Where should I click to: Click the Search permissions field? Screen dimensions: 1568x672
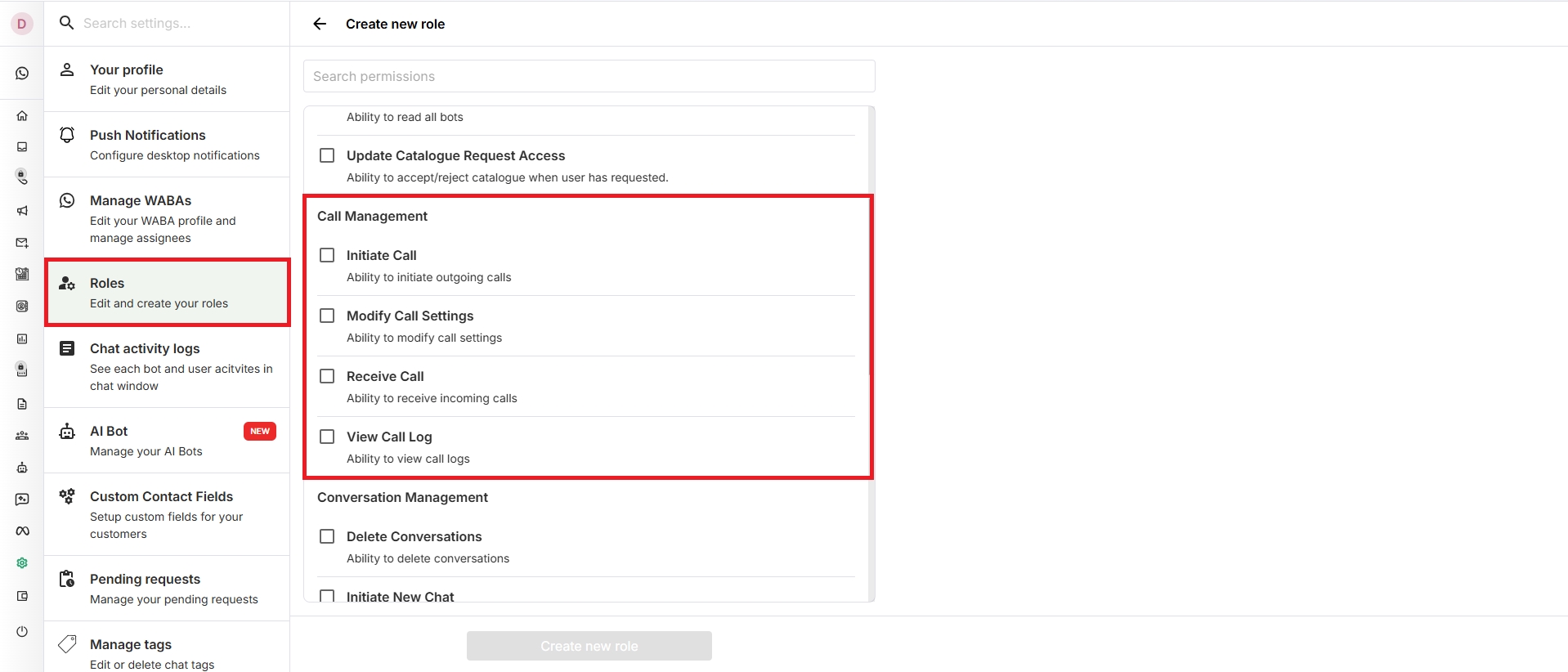tap(589, 76)
